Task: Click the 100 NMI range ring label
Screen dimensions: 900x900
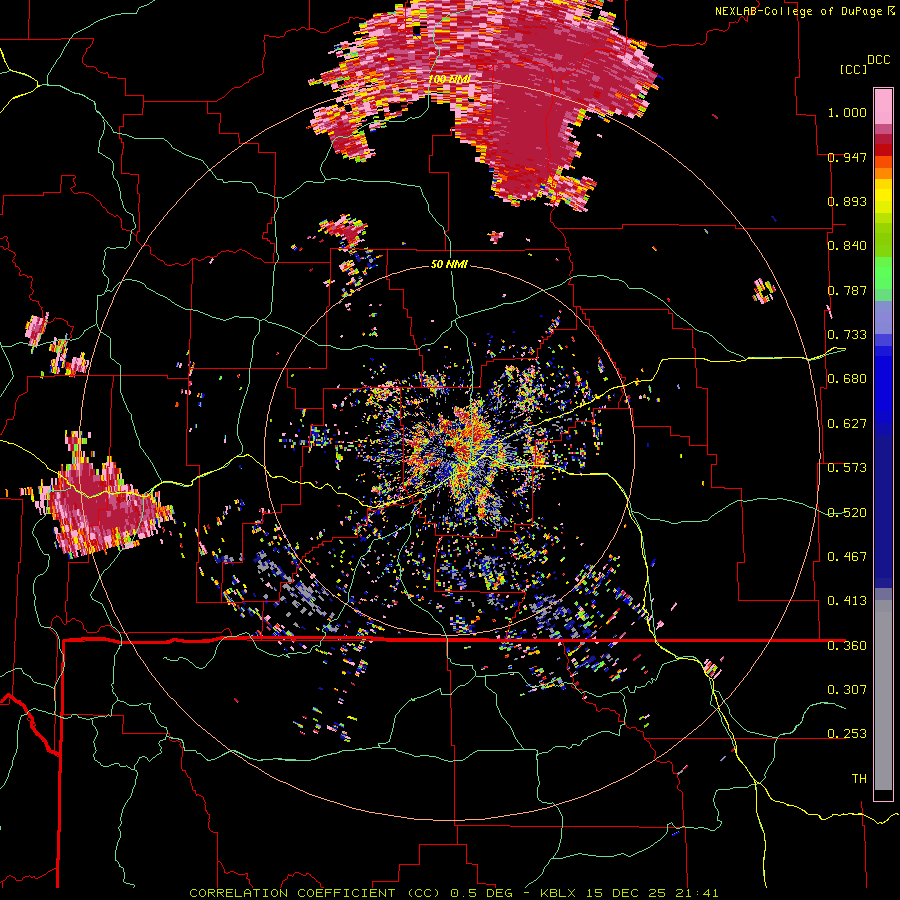Action: point(449,79)
